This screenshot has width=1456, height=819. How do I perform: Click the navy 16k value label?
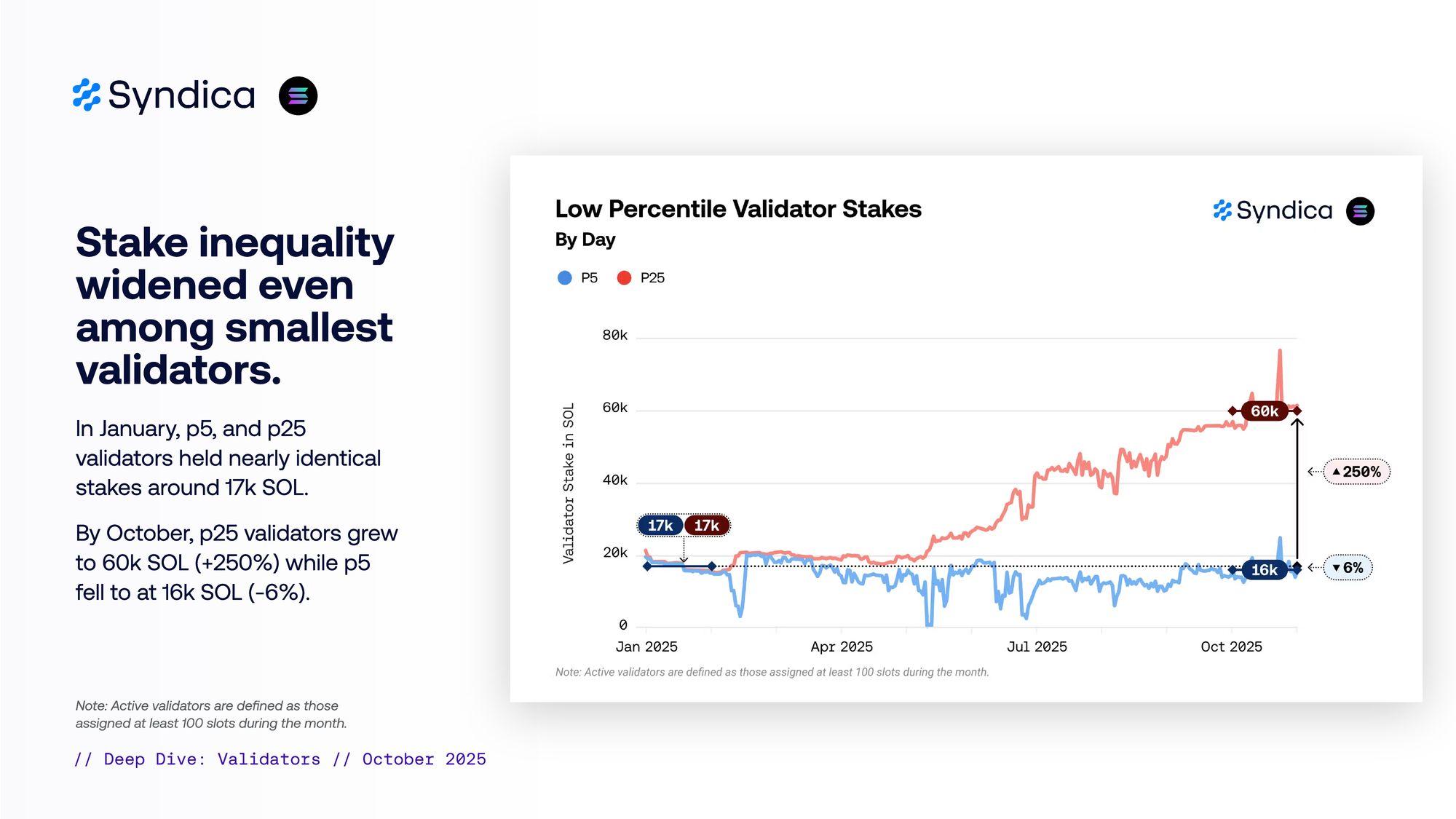coord(1265,570)
